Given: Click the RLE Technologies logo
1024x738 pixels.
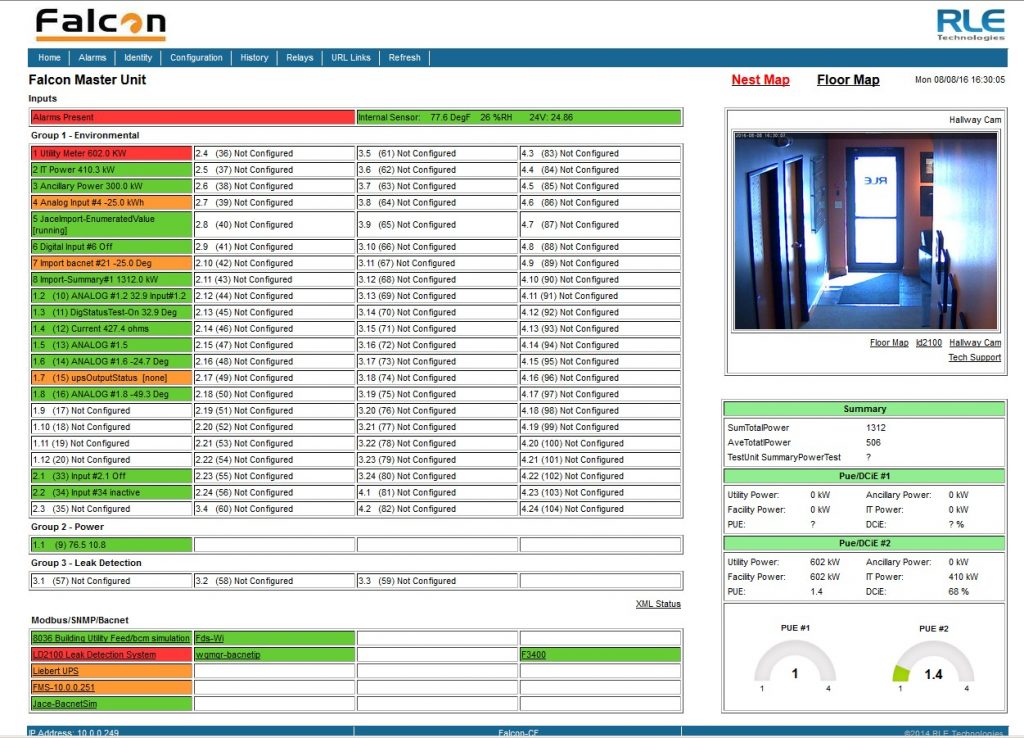Looking at the screenshot, I should [970, 24].
